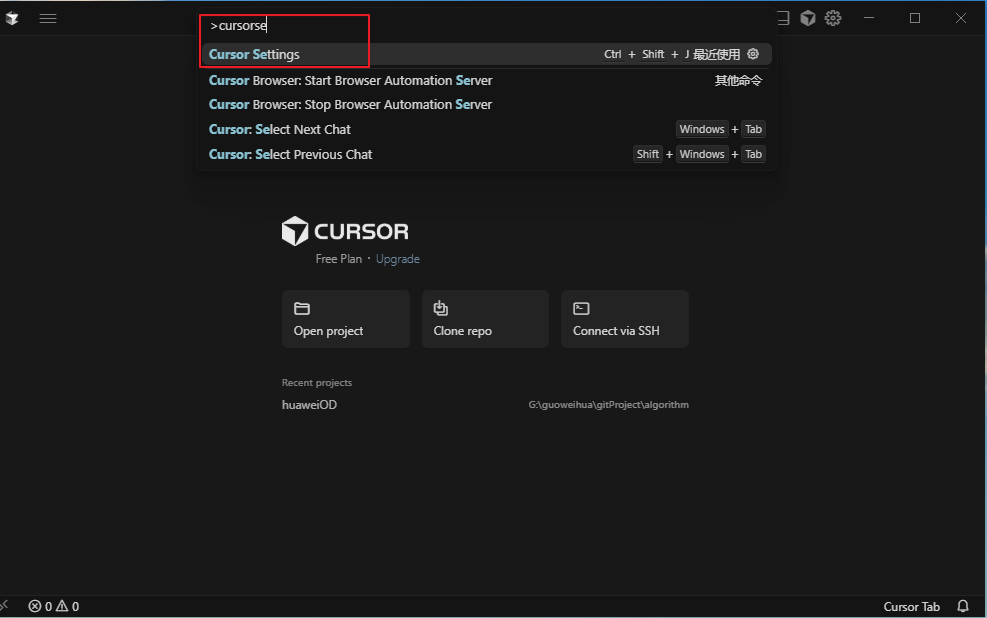Configure keybinding gear on the Cursor Settings row

tap(753, 54)
